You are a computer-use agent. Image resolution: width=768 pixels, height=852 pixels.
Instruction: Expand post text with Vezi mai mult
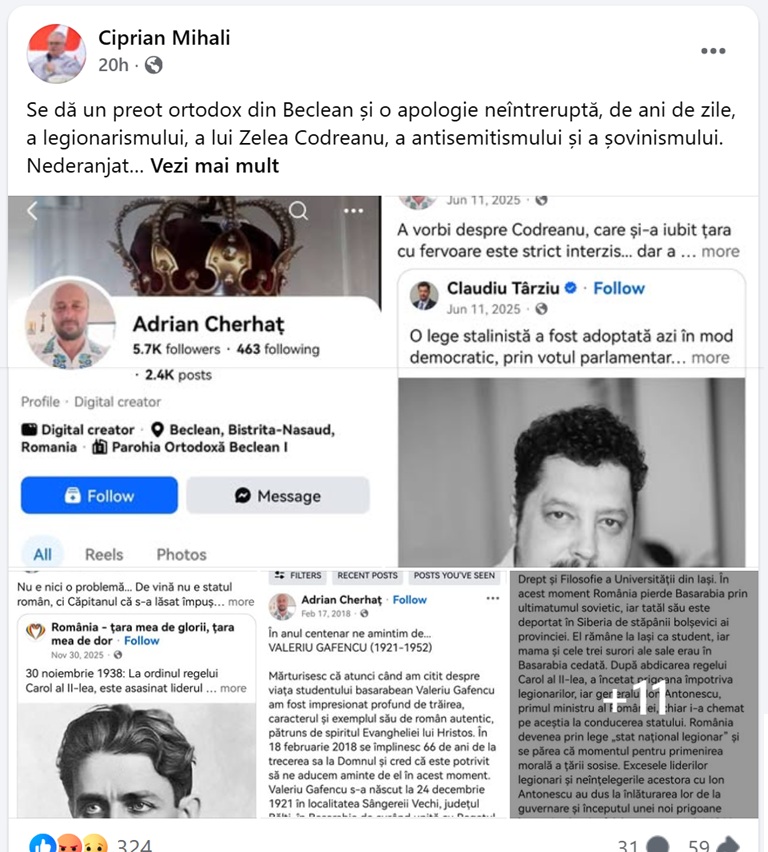point(215,166)
